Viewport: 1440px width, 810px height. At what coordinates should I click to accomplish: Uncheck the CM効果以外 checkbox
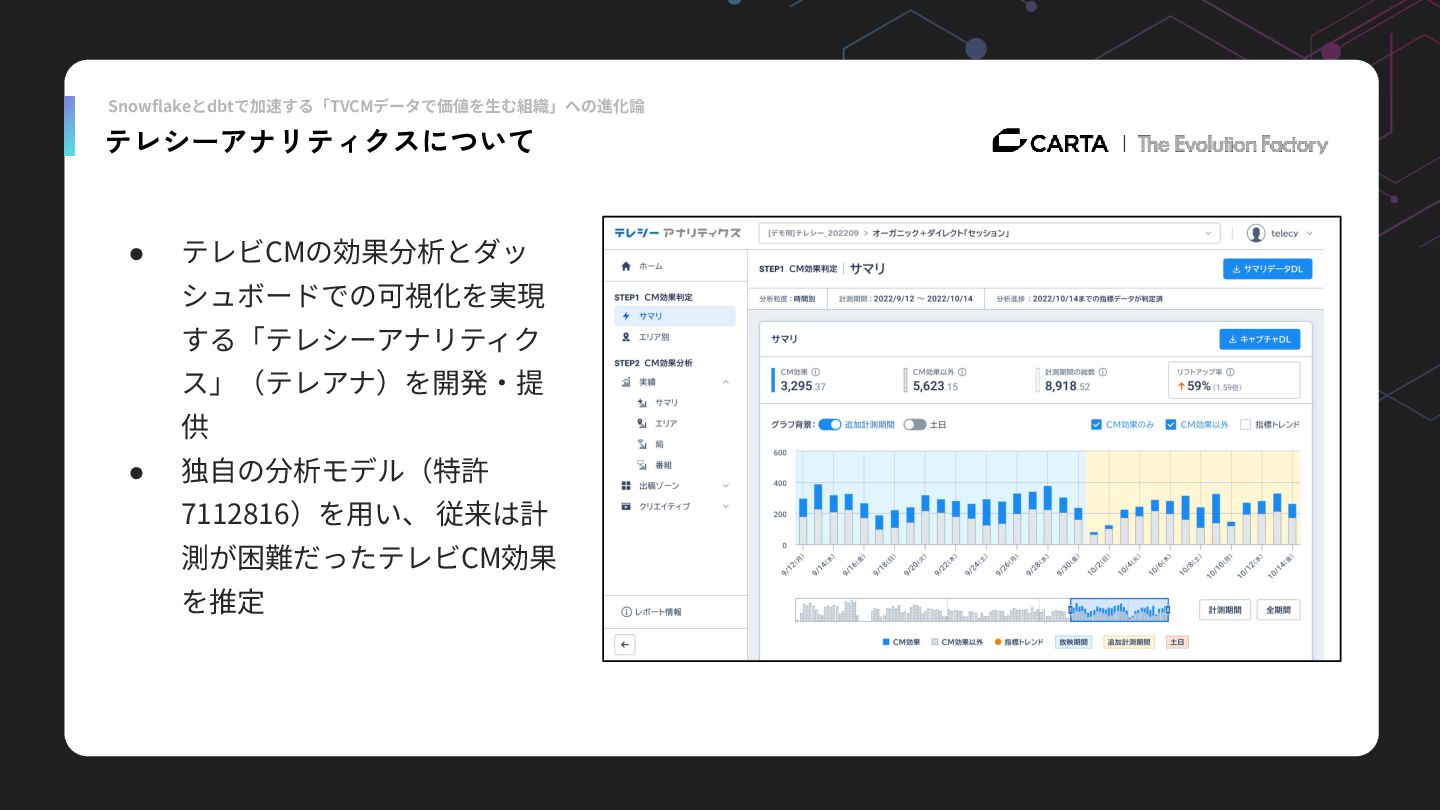pyautogui.click(x=1171, y=425)
